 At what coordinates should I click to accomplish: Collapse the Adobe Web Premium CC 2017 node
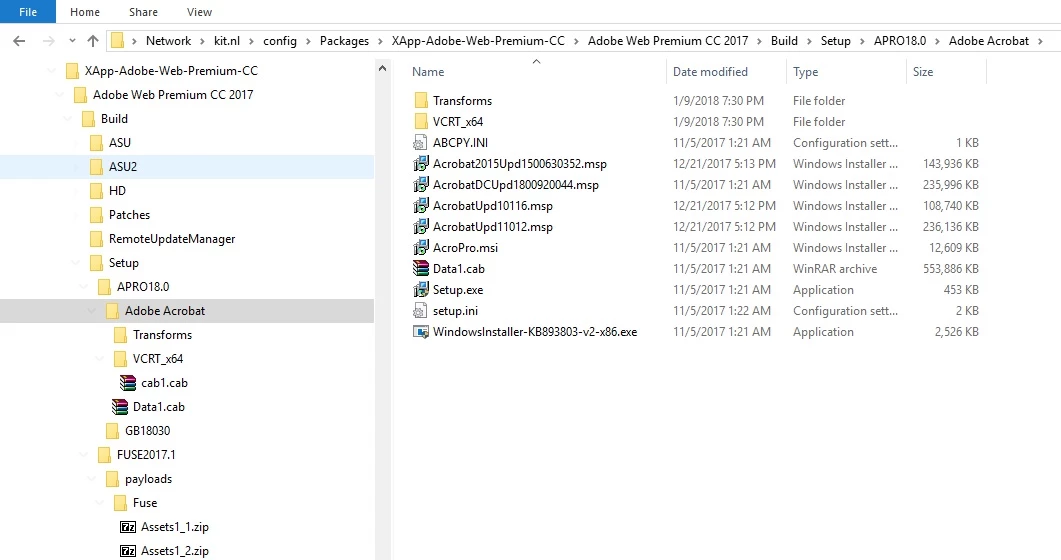click(60, 95)
